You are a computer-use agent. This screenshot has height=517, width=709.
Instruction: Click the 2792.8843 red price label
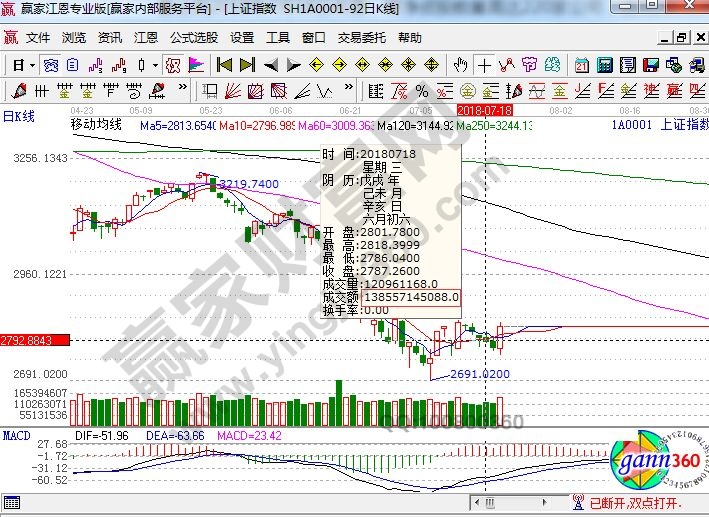click(x=34, y=341)
